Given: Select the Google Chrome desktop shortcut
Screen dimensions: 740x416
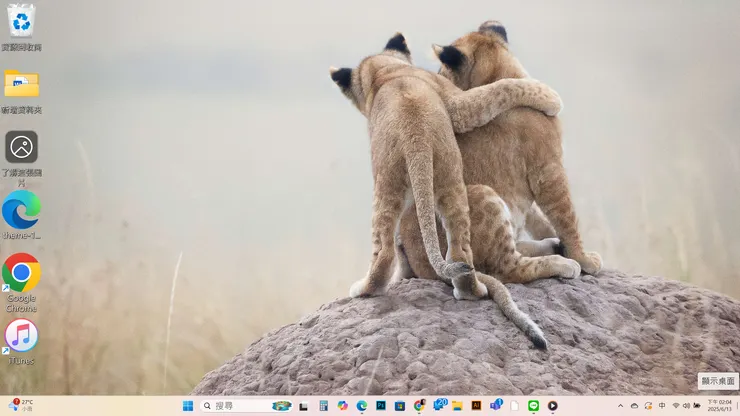Looking at the screenshot, I should coord(21,282).
